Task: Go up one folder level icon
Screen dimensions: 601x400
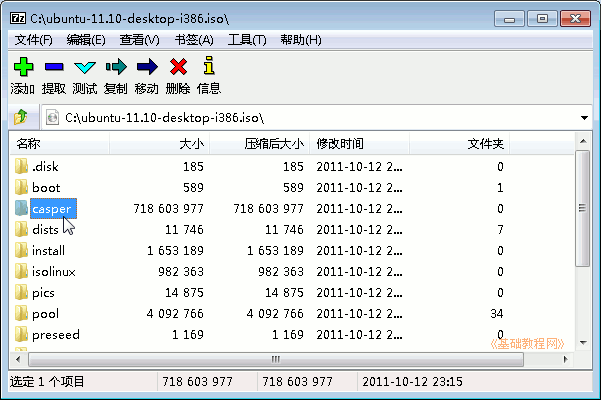Action: [x=21, y=117]
